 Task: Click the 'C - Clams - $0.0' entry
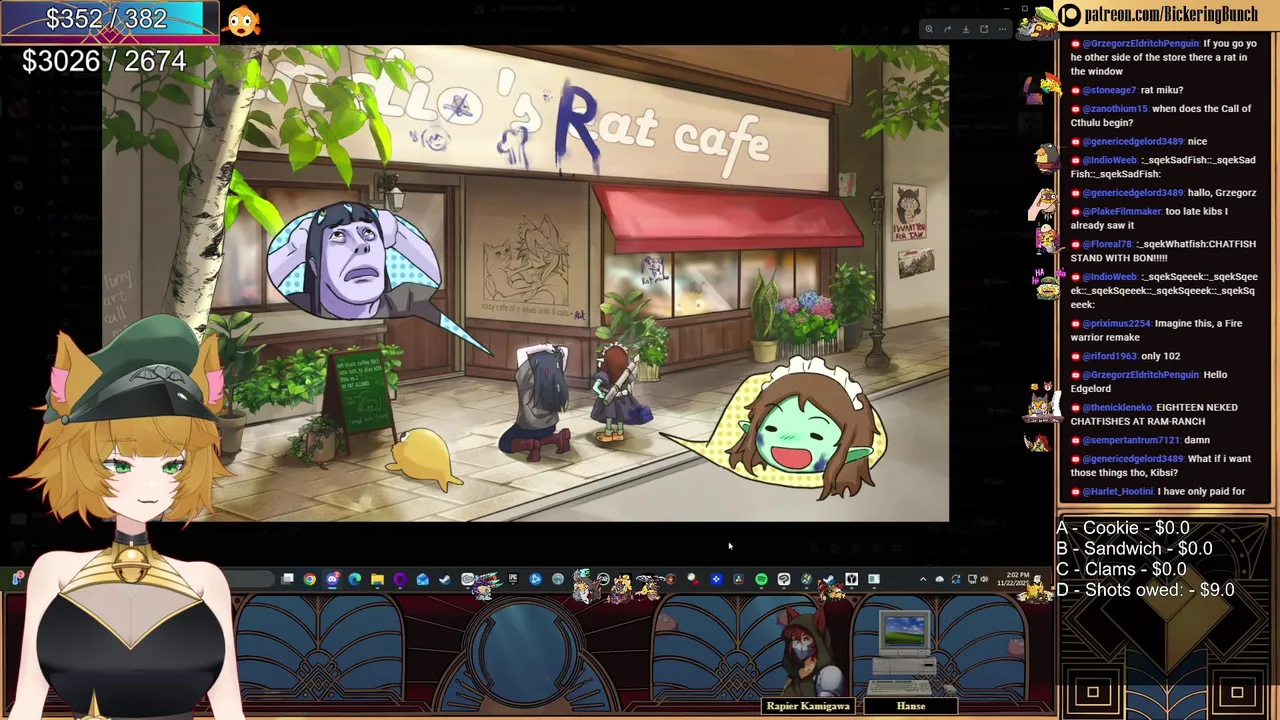(x=1121, y=570)
